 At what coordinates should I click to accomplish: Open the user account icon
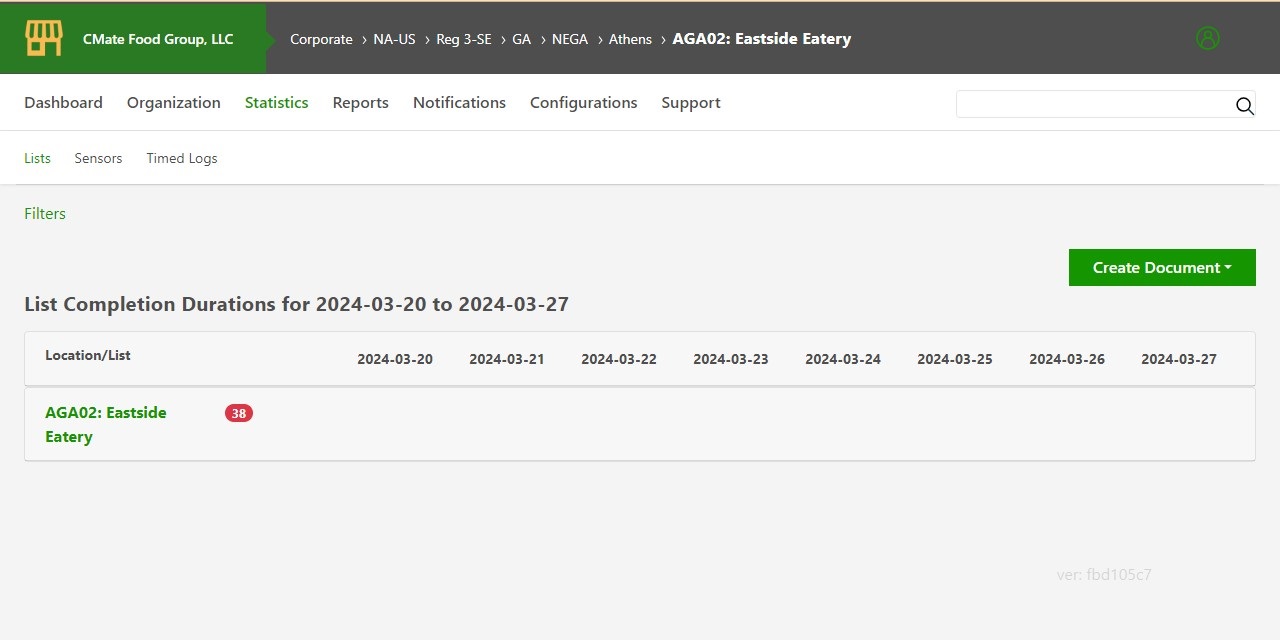[x=1207, y=37]
